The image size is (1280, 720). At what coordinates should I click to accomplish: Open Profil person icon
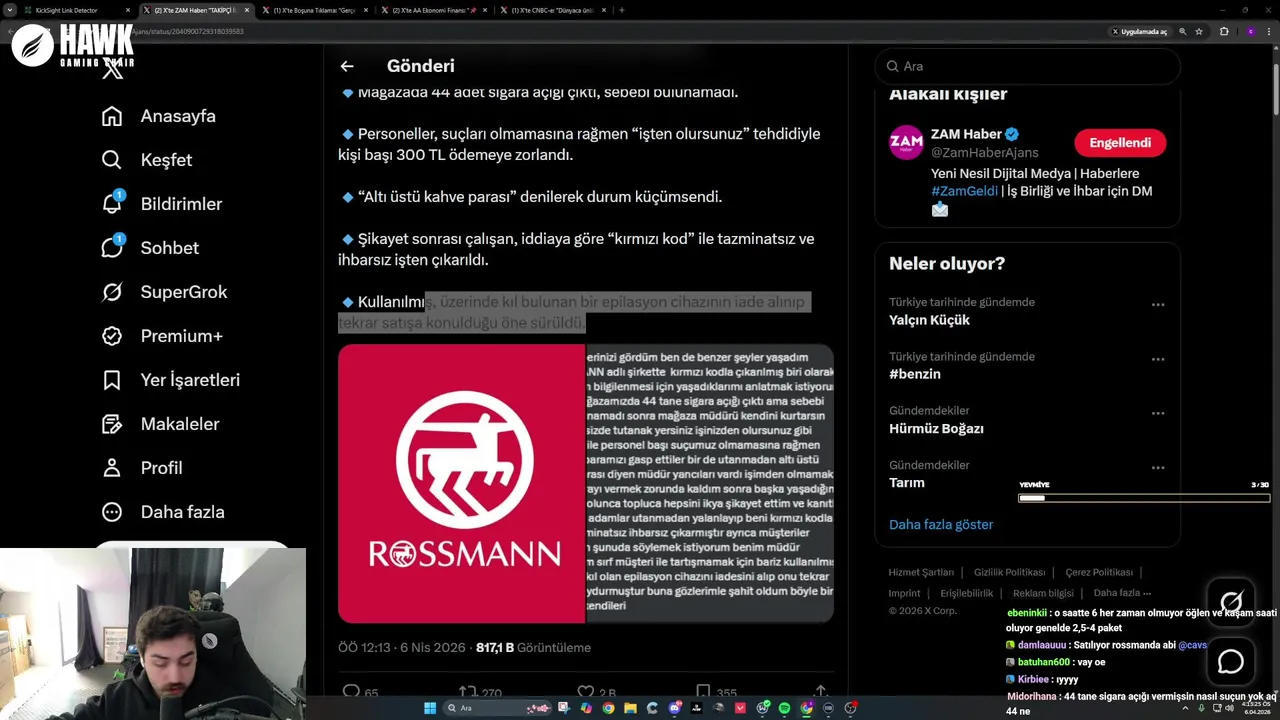tap(112, 468)
